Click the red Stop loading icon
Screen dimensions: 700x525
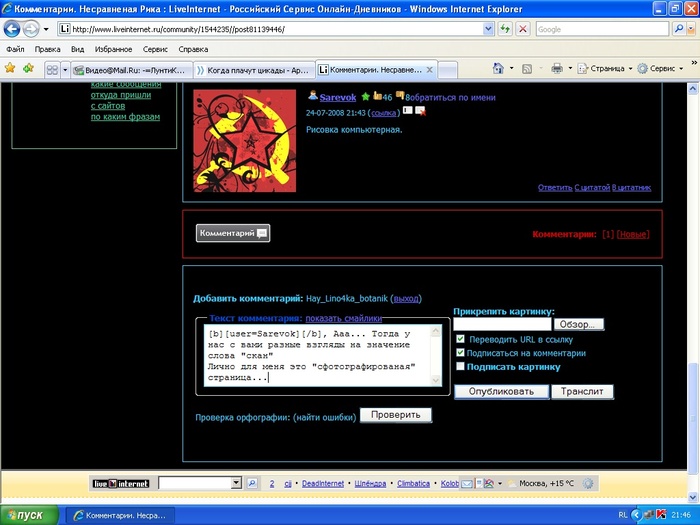click(523, 29)
